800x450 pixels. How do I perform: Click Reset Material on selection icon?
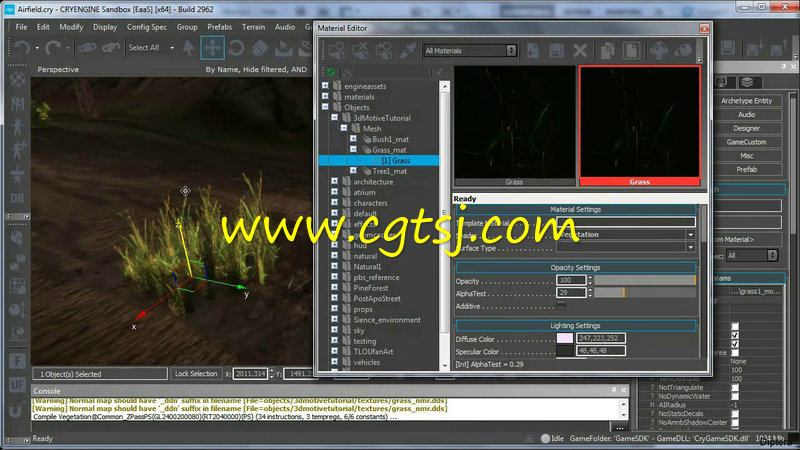click(360, 51)
